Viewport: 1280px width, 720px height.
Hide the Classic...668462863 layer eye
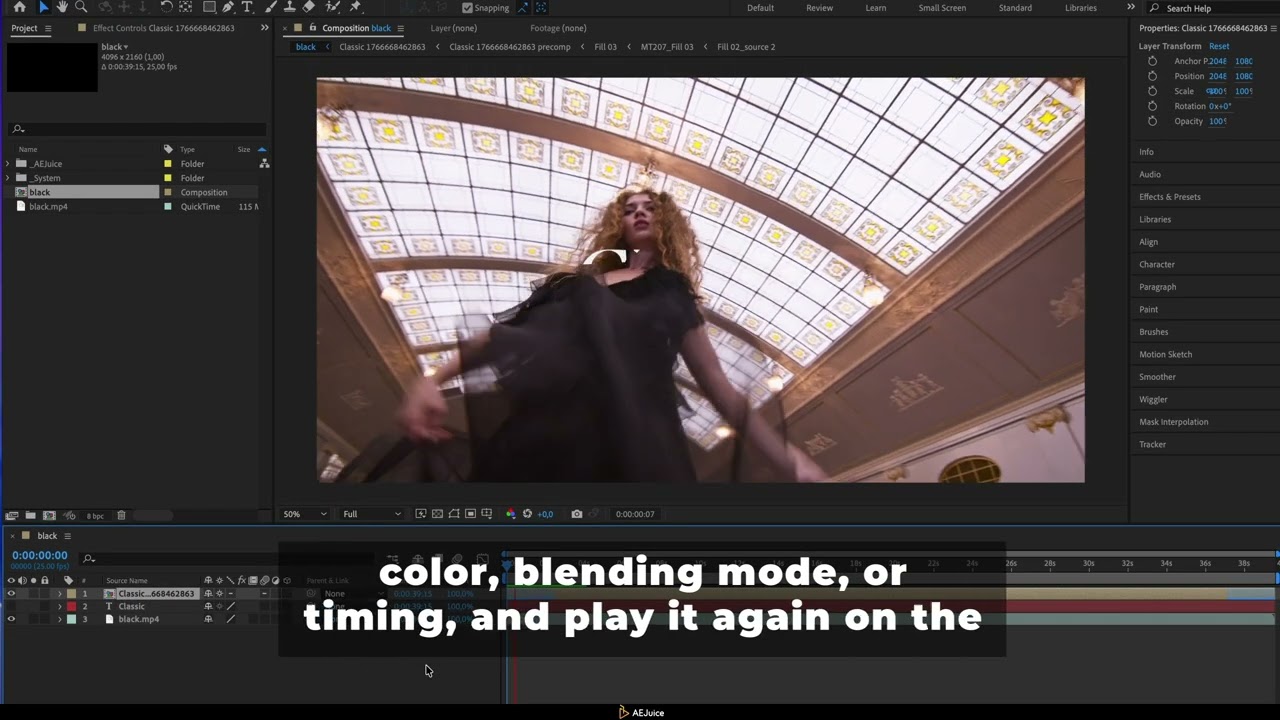(11, 593)
